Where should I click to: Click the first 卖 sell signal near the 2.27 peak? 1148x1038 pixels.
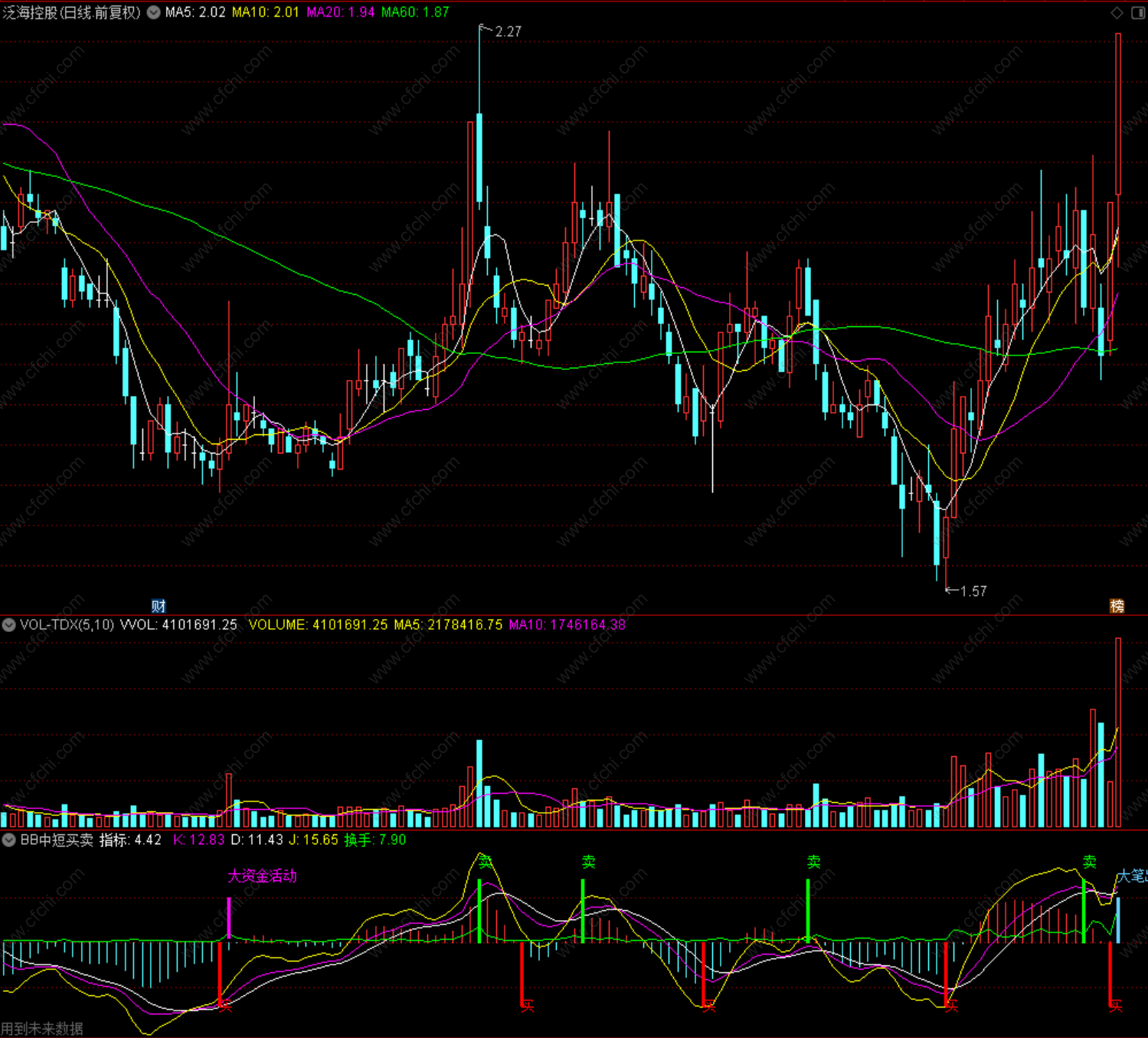486,862
